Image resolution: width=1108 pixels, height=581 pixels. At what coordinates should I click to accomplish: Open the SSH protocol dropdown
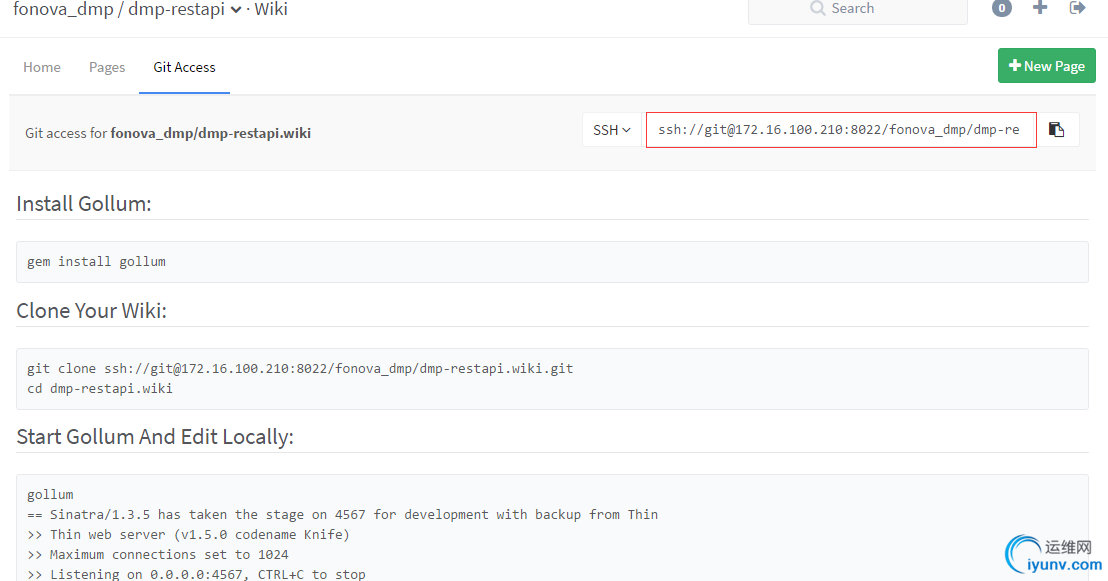coord(612,130)
